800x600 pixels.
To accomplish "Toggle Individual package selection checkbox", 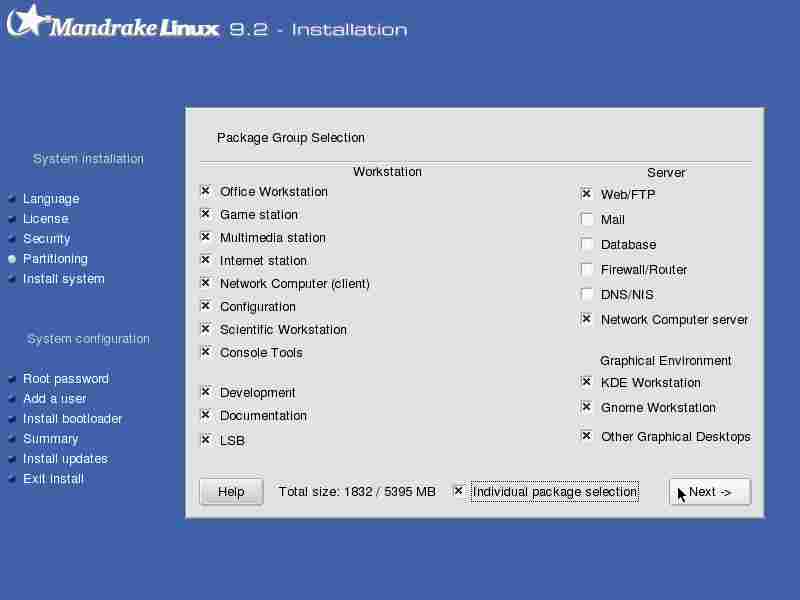I will [x=459, y=491].
